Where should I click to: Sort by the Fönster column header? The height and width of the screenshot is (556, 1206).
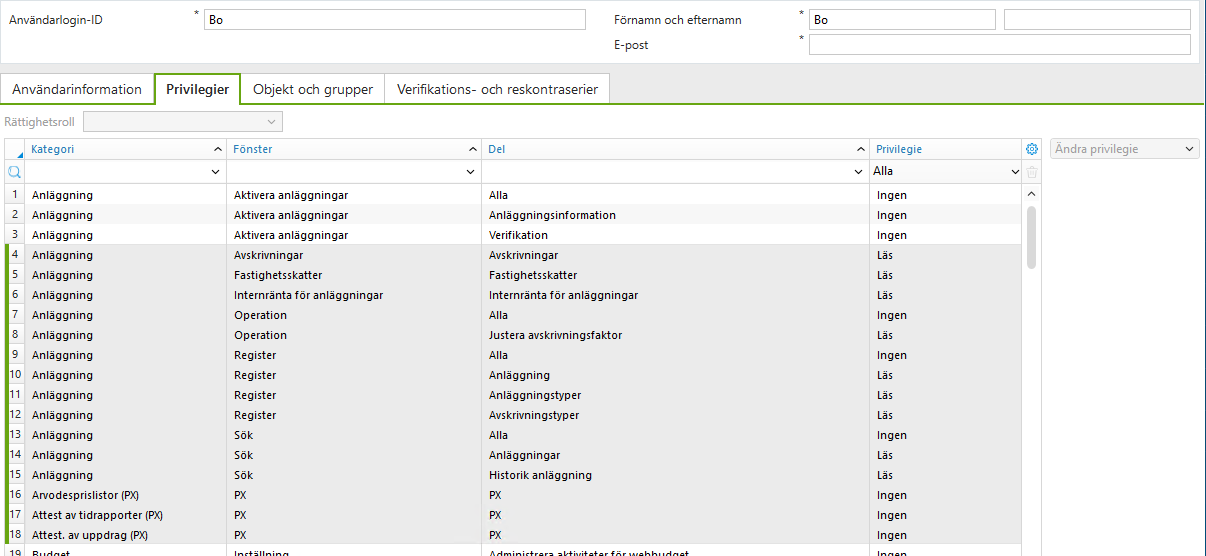[x=354, y=149]
